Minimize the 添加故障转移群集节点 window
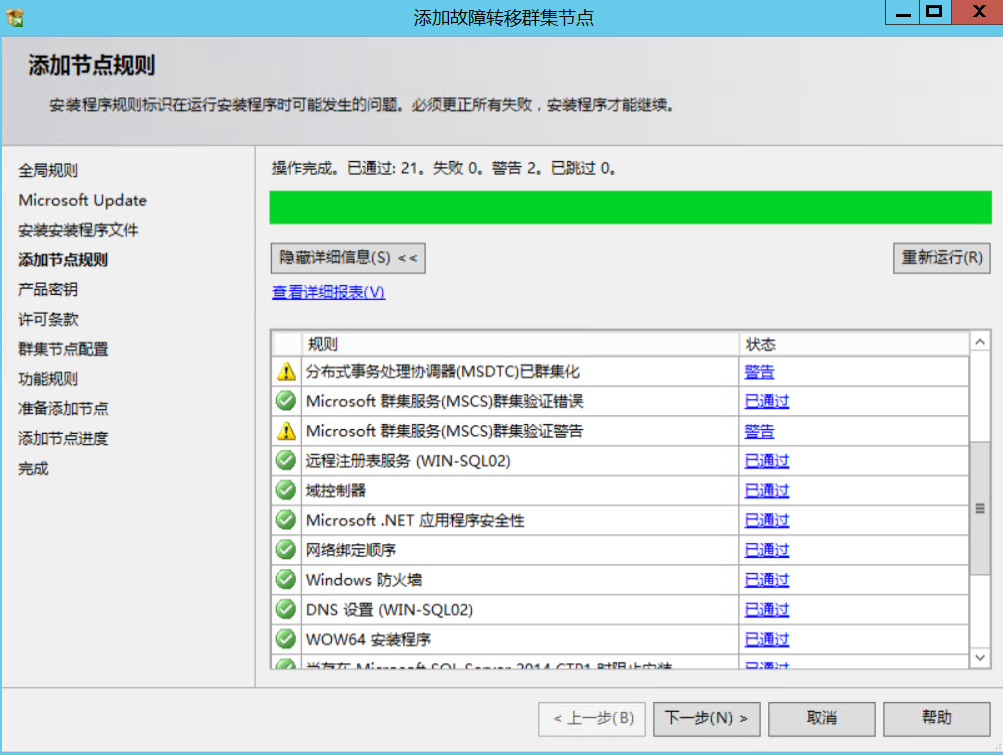1003x755 pixels. click(903, 12)
